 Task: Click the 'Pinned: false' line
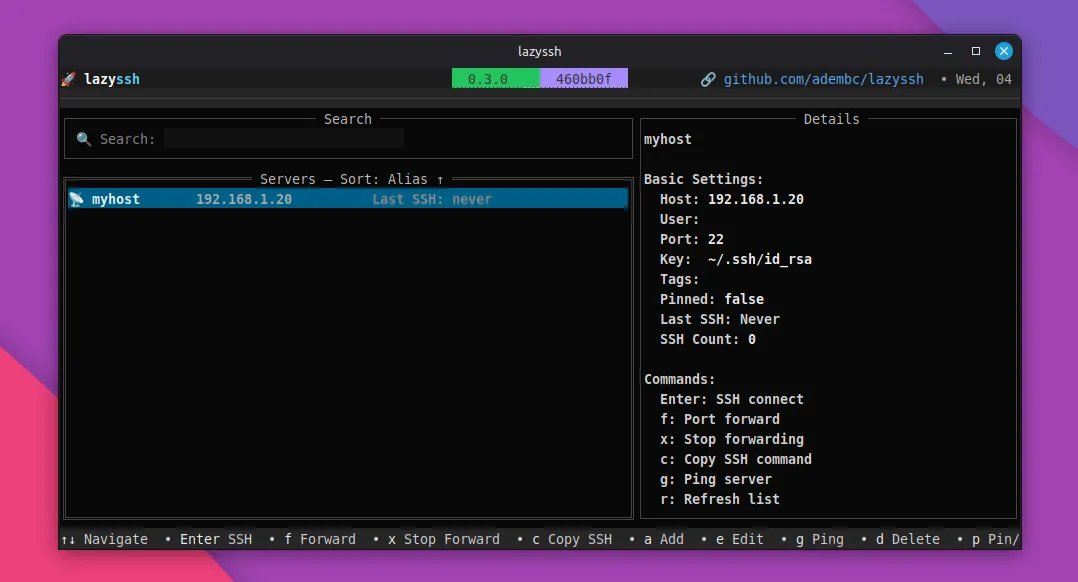click(712, 299)
